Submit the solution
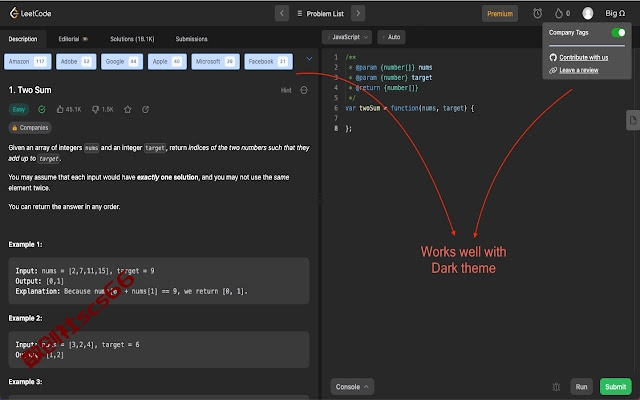Viewport: 640px width, 400px height. coord(616,387)
